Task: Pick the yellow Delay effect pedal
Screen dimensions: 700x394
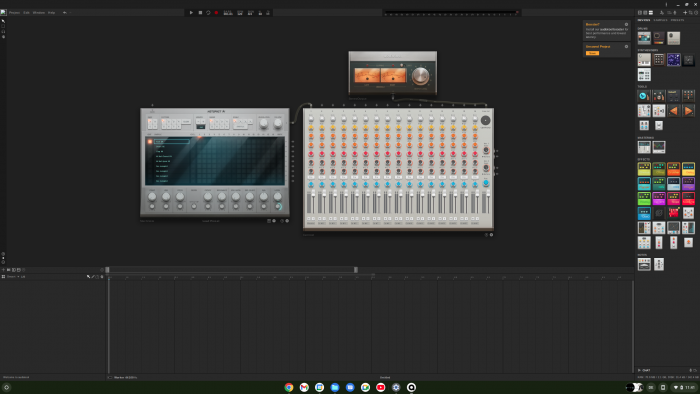Action: point(688,169)
